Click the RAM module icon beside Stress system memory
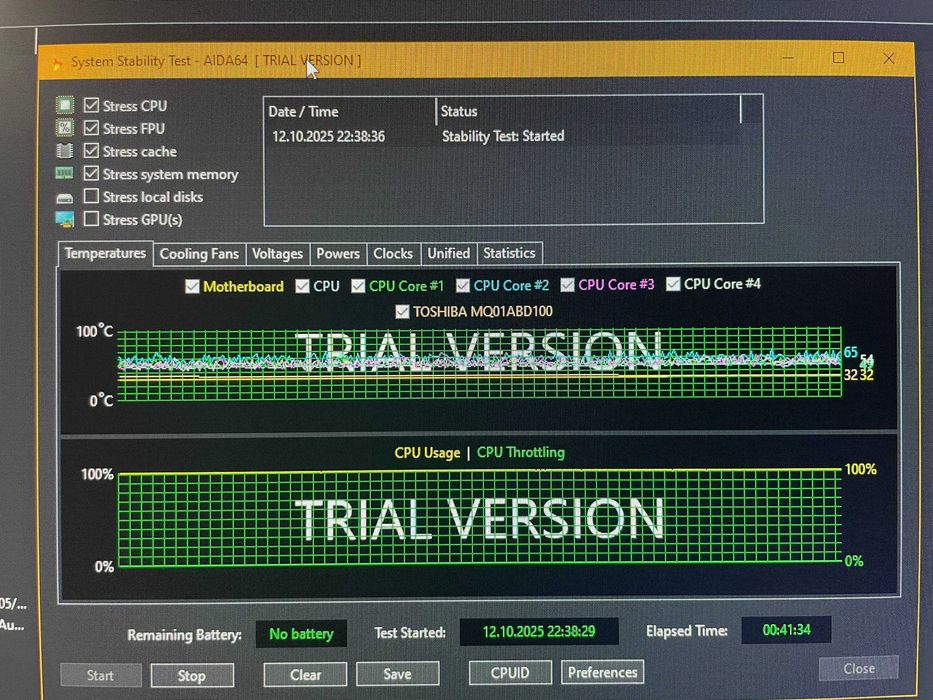The height and width of the screenshot is (700, 933). (65, 173)
